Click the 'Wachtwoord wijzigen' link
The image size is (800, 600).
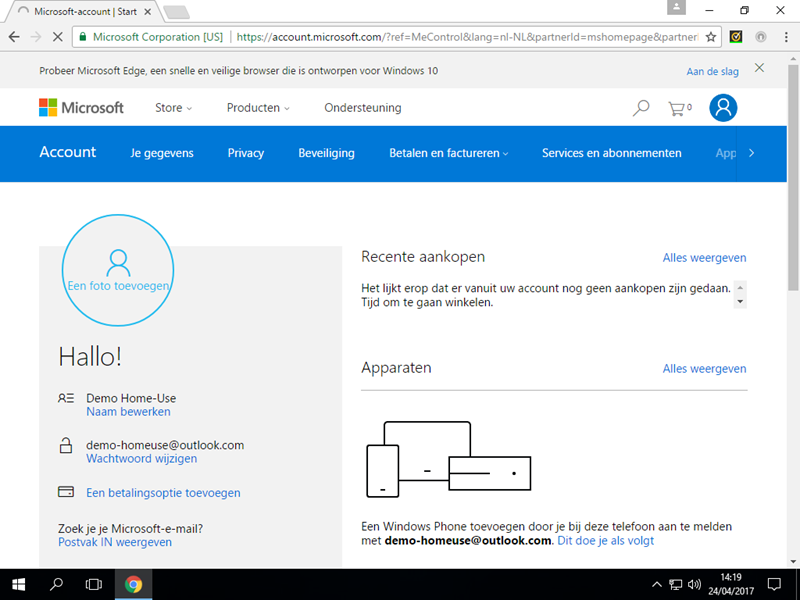point(142,459)
